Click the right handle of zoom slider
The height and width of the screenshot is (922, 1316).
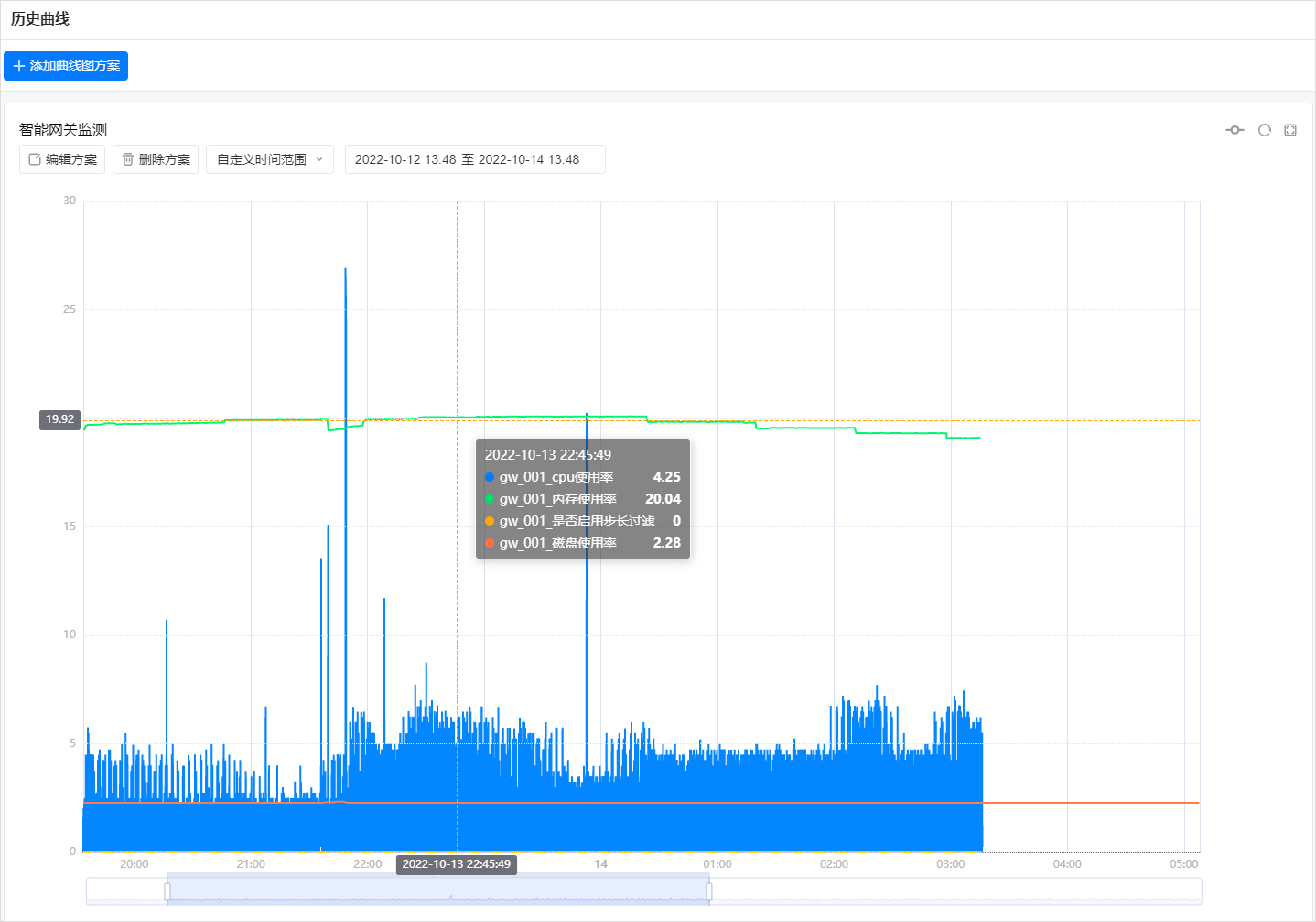[709, 891]
